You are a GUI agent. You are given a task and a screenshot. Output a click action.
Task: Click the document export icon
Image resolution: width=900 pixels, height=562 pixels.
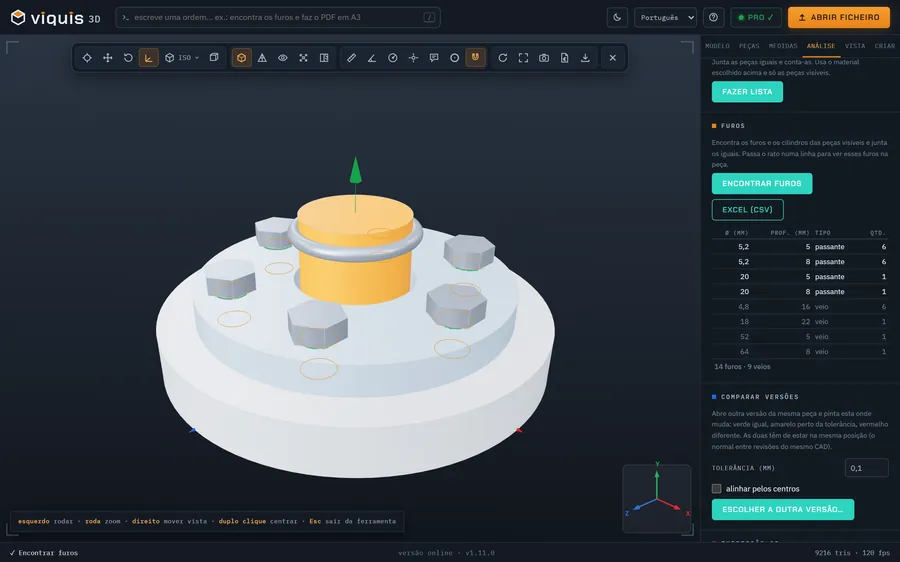point(565,57)
